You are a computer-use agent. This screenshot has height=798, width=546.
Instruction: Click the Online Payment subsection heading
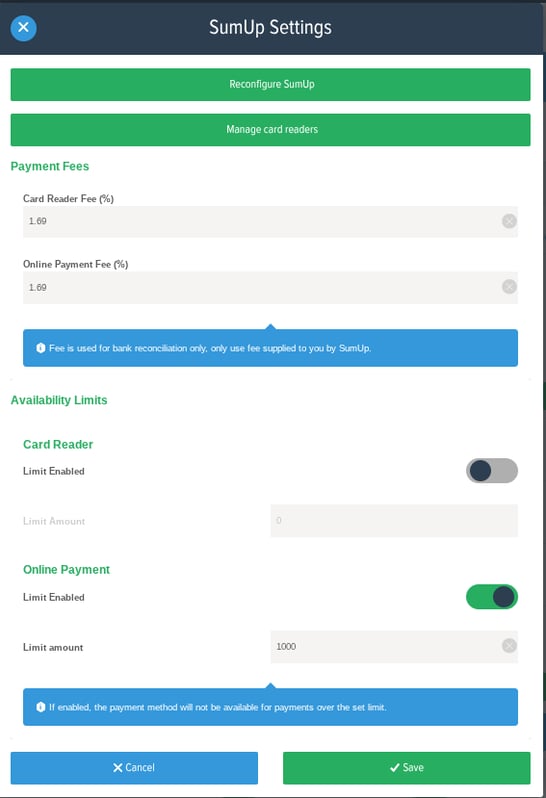pos(66,569)
